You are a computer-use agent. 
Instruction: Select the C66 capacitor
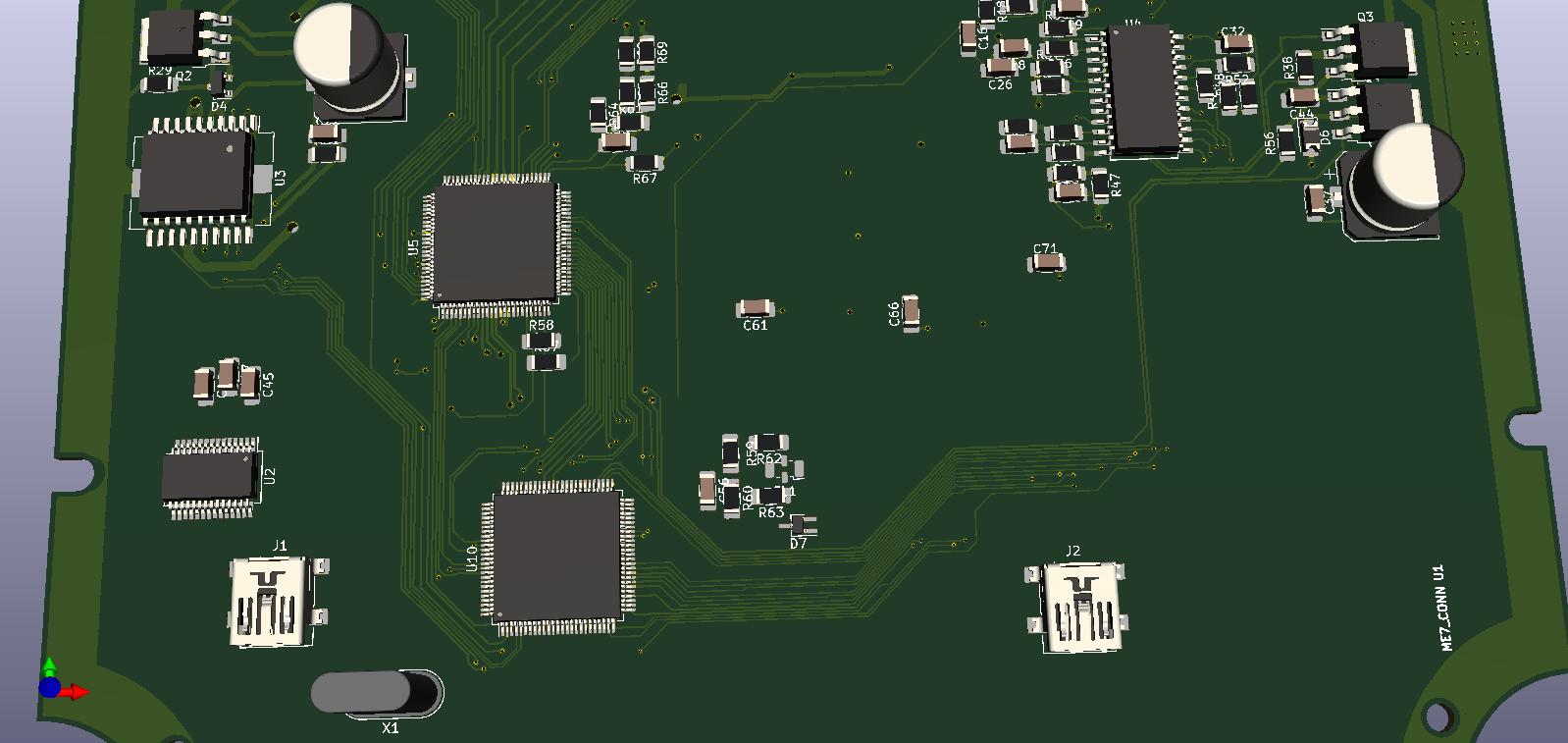[x=912, y=312]
